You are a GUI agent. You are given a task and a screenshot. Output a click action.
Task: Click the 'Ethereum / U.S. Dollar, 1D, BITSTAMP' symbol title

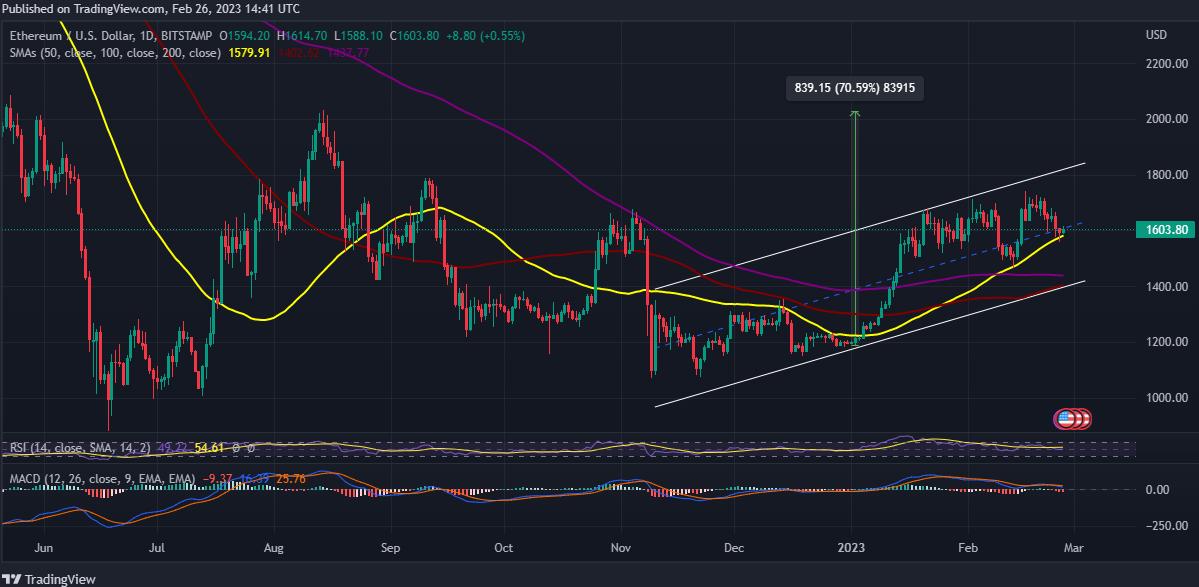[112, 36]
